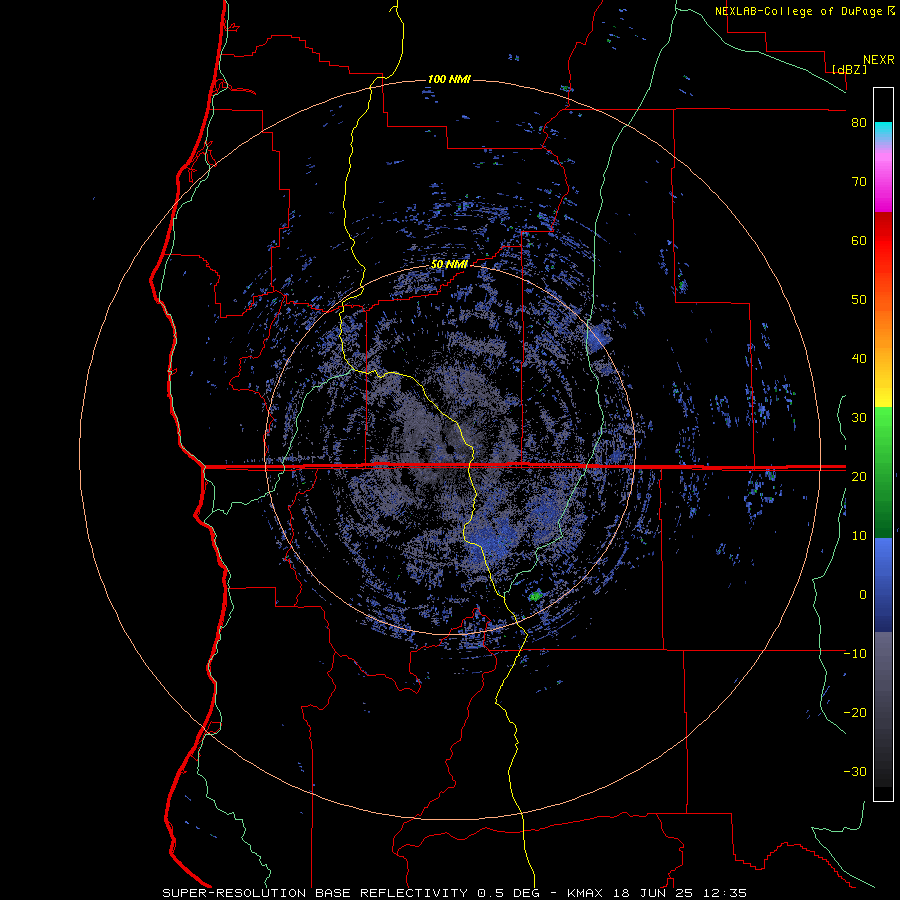Click the 40 value on dBZ scale
The width and height of the screenshot is (900, 900).
859,359
